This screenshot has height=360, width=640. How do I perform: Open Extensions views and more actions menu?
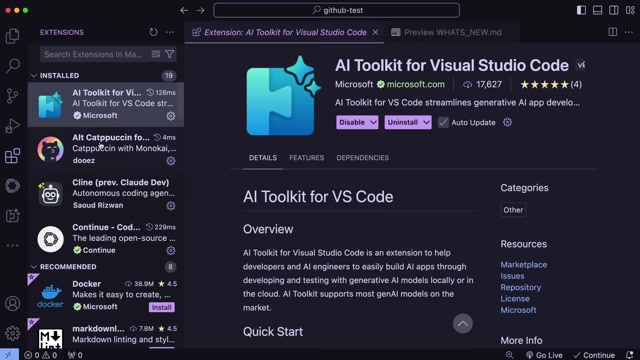[x=170, y=32]
